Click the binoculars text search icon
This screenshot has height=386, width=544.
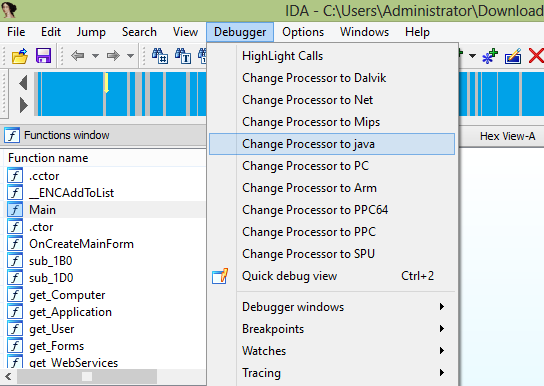point(182,55)
